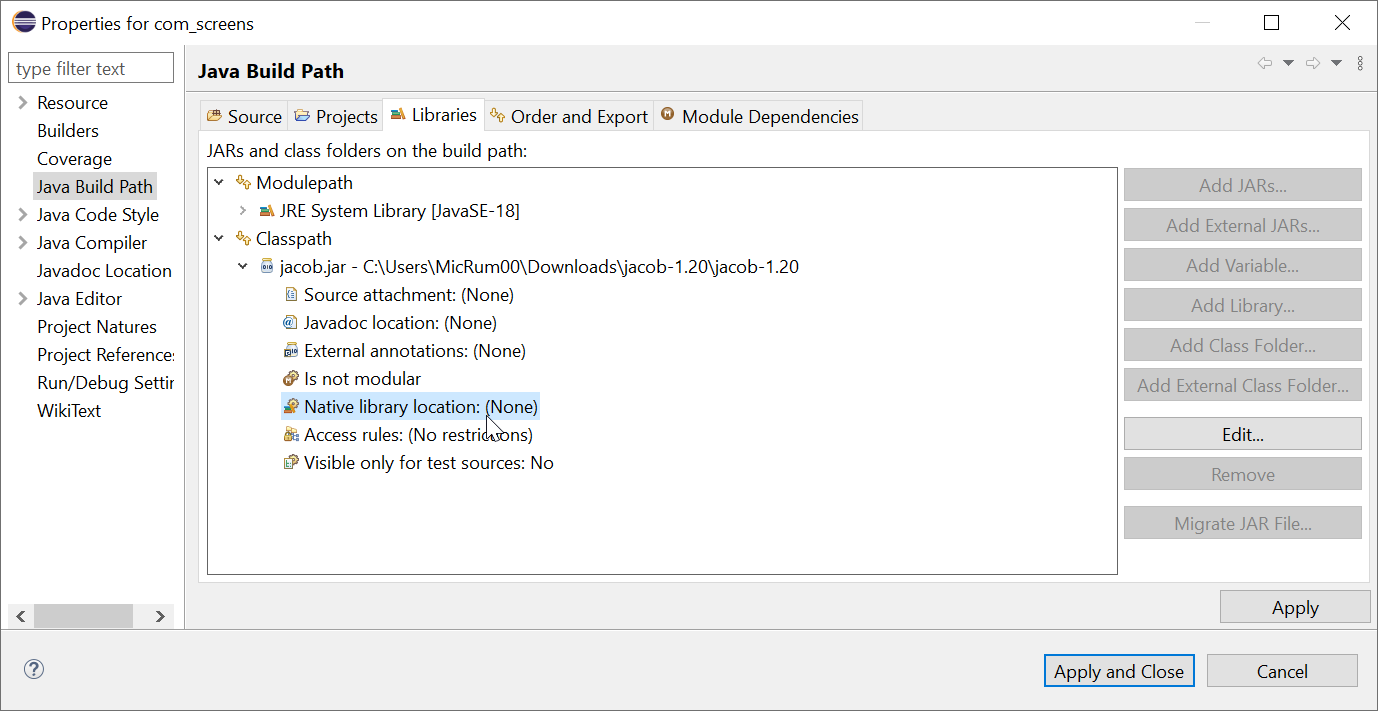Open Project References page

pyautogui.click(x=105, y=355)
